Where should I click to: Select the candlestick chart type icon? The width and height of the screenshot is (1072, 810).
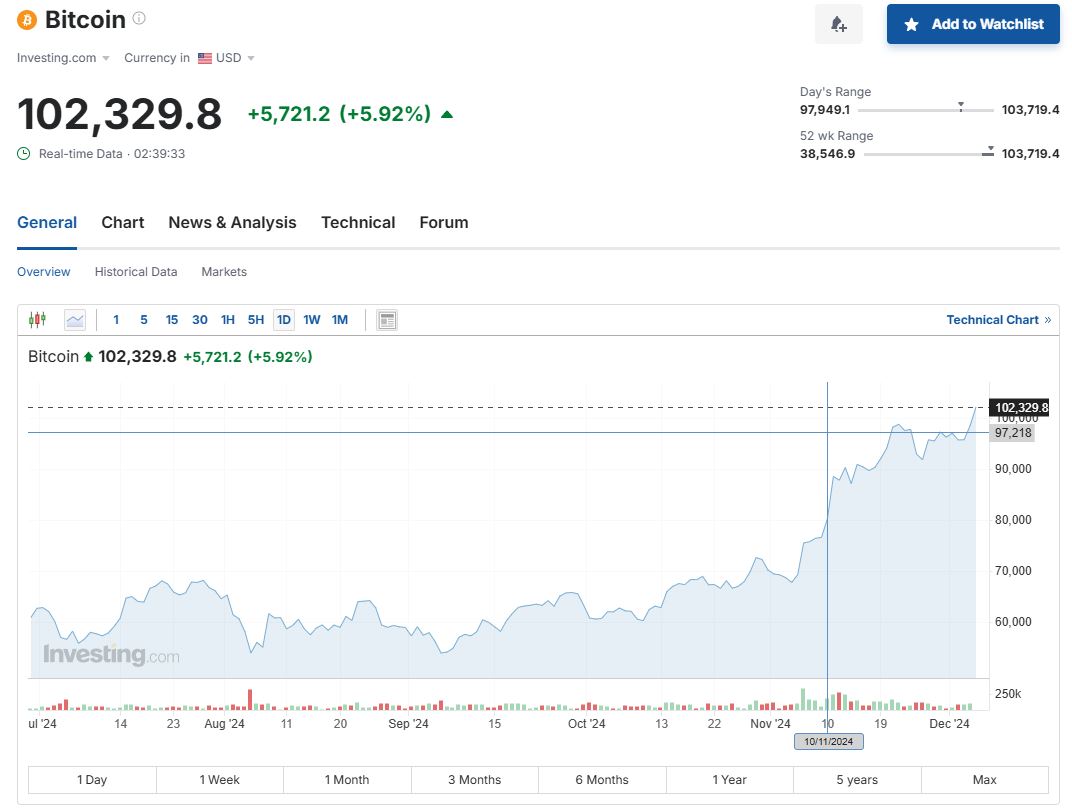38,320
